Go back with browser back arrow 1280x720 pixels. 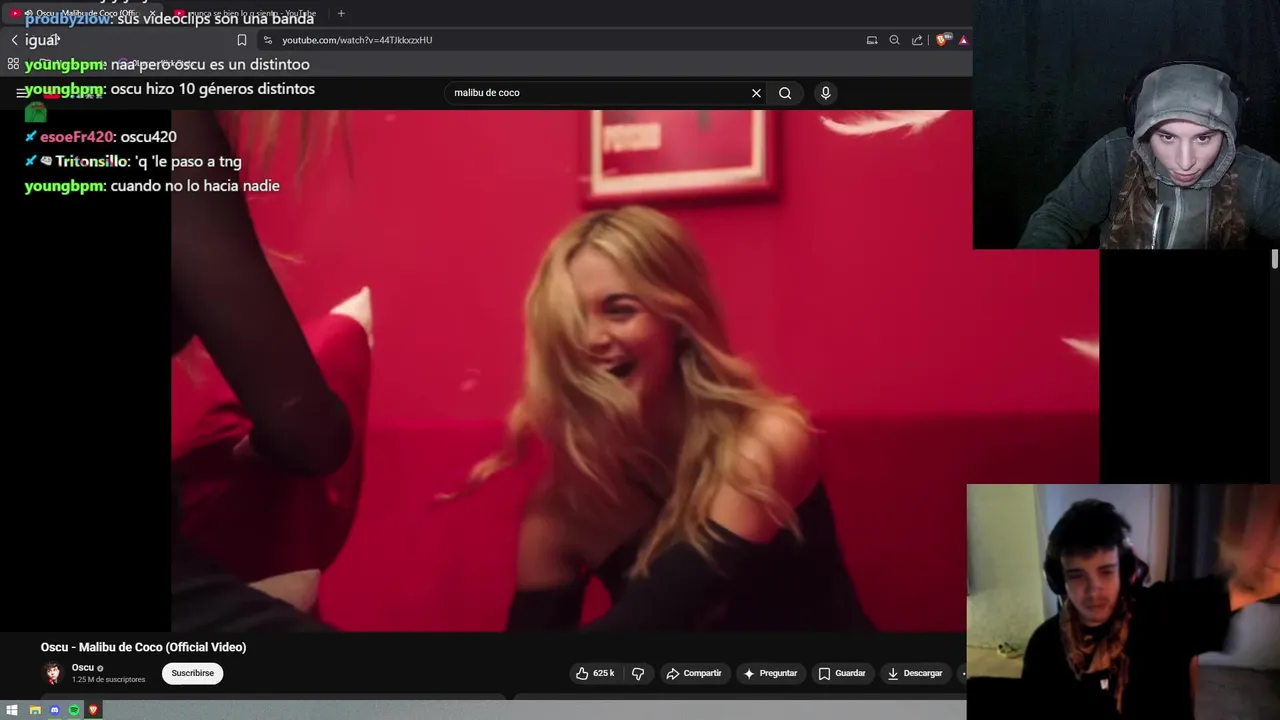[x=14, y=40]
